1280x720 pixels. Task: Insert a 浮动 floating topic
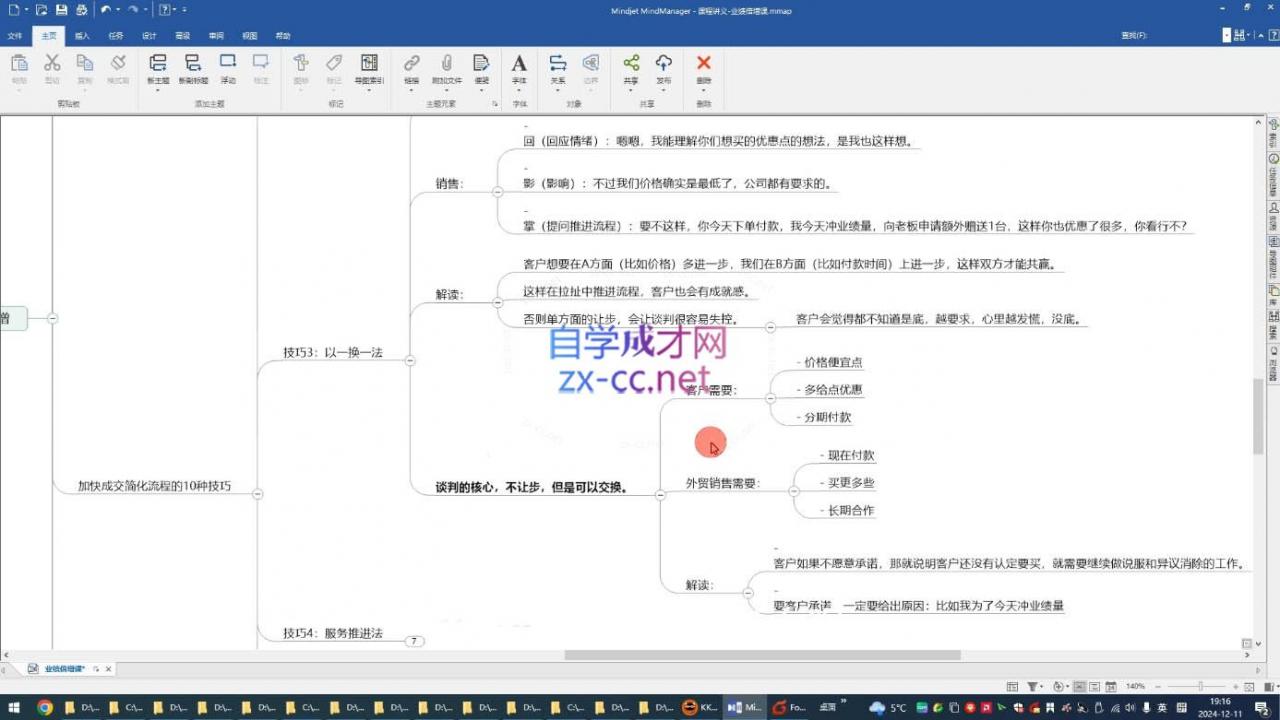coord(227,65)
